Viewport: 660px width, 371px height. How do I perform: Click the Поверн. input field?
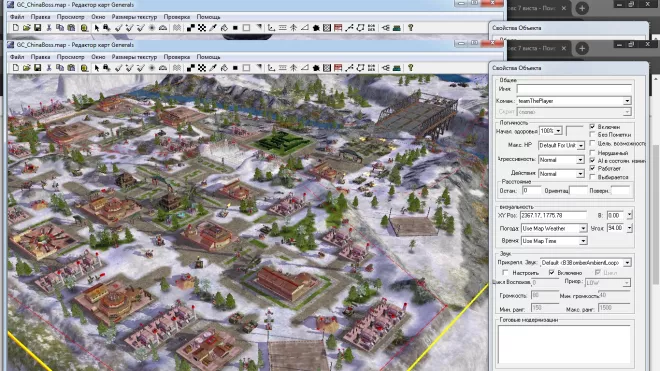click(620, 191)
